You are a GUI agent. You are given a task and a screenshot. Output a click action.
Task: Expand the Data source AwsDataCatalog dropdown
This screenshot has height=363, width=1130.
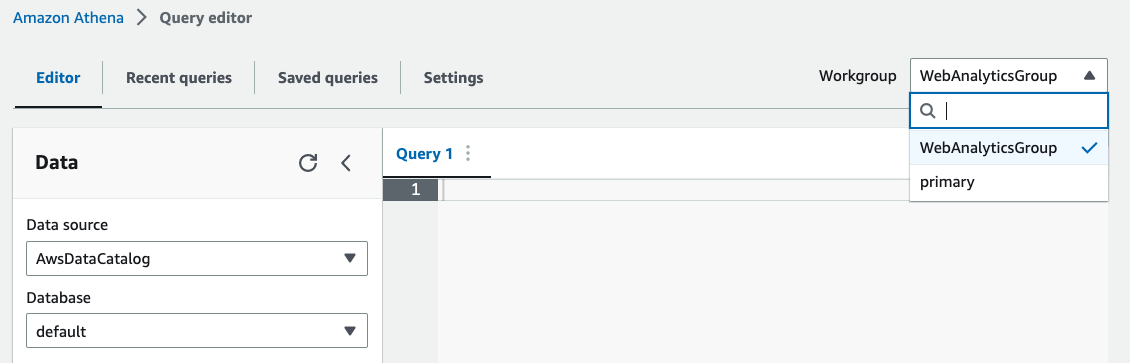(x=197, y=259)
